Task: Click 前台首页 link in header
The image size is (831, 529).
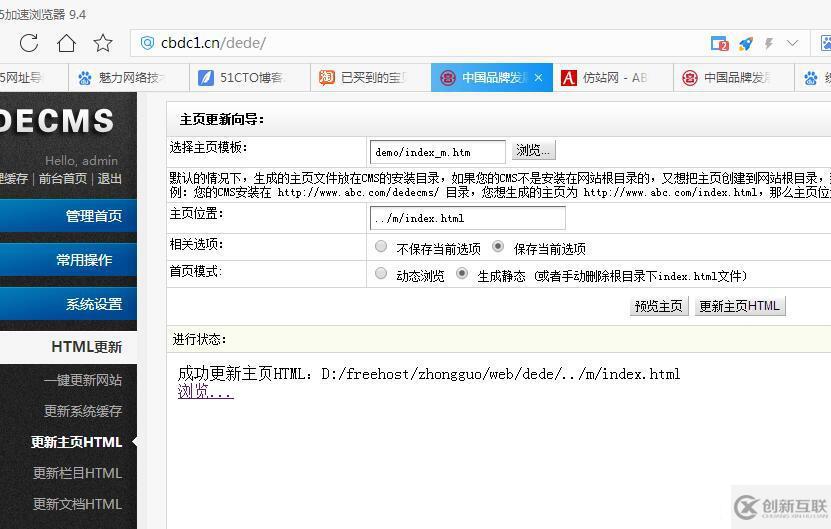Action: 63,179
